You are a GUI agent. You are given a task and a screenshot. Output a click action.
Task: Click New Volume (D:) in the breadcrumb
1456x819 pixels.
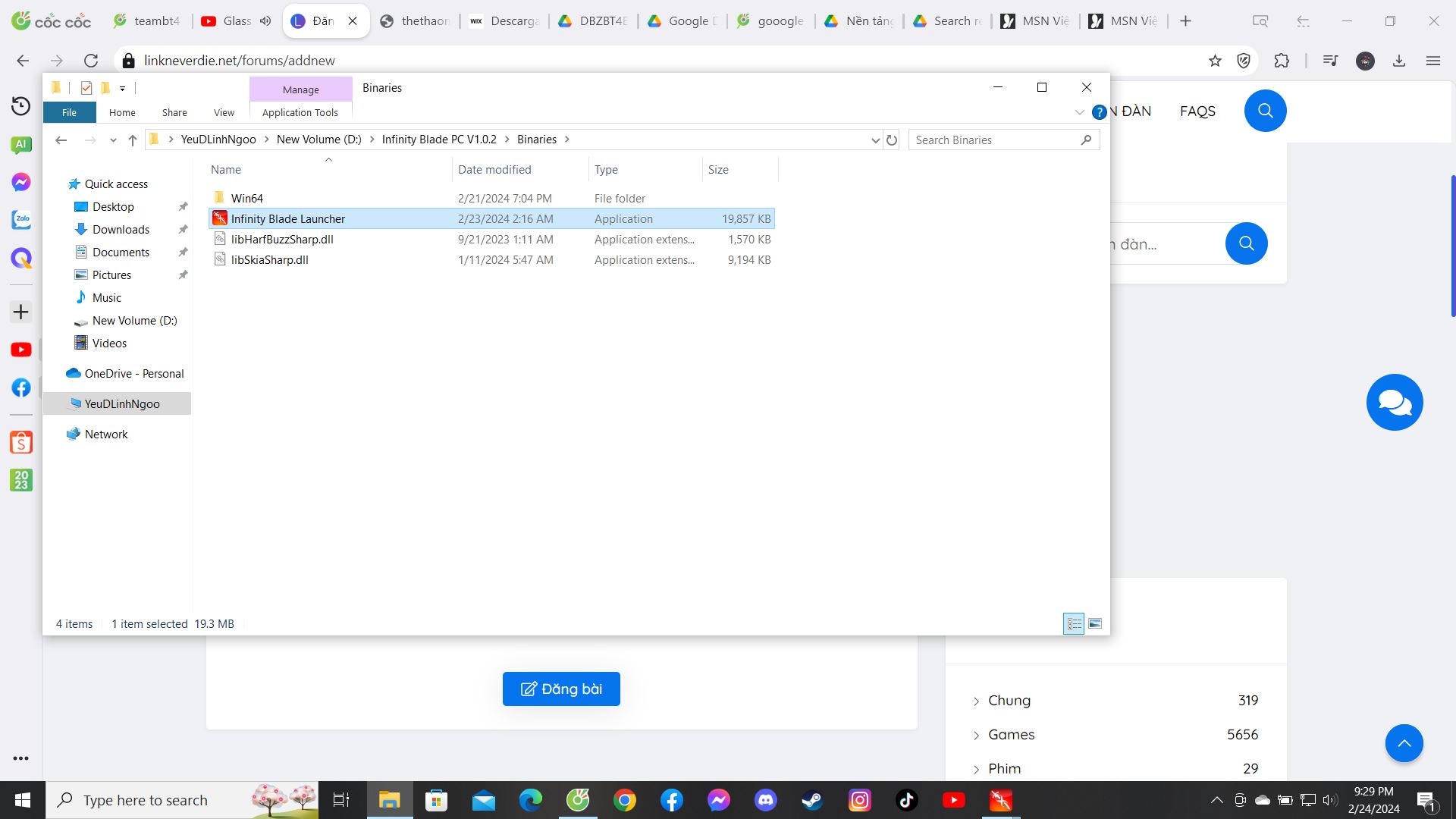(318, 140)
